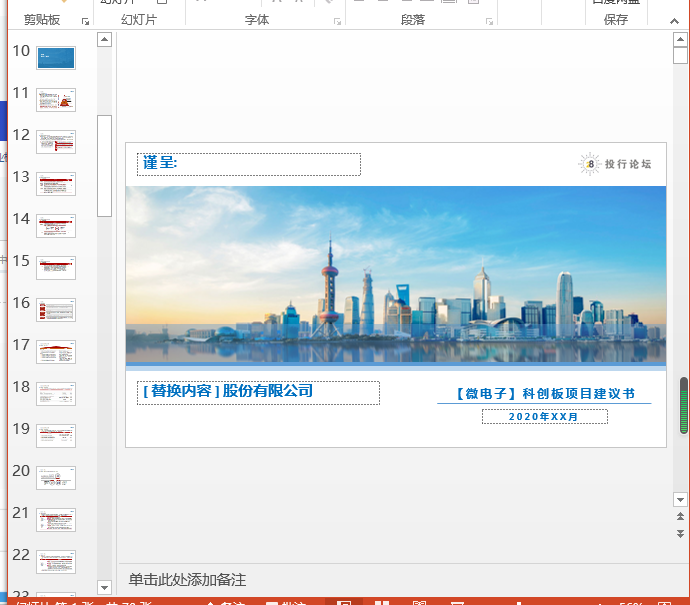Click the 段落 group label
The width and height of the screenshot is (690, 605).
(413, 20)
